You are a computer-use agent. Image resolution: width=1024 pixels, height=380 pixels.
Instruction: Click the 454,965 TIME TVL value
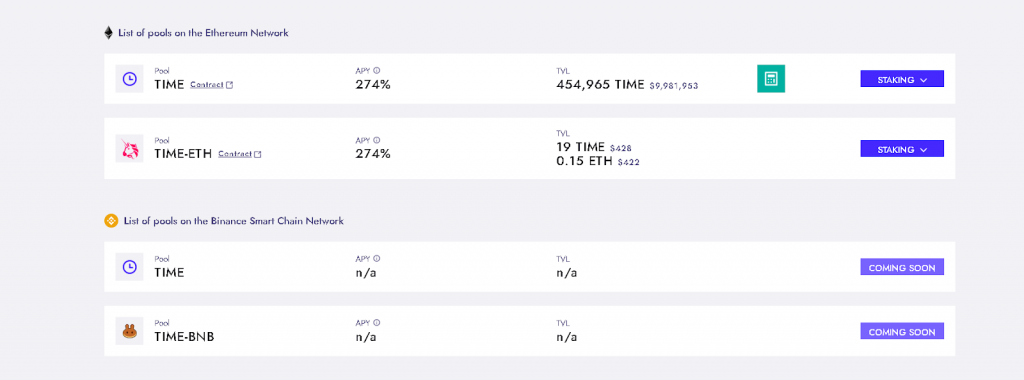pyautogui.click(x=601, y=84)
